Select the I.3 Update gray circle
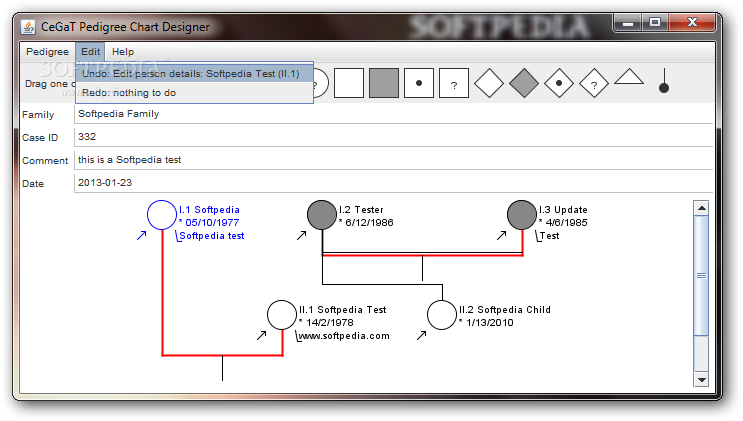743x421 pixels. point(522,215)
